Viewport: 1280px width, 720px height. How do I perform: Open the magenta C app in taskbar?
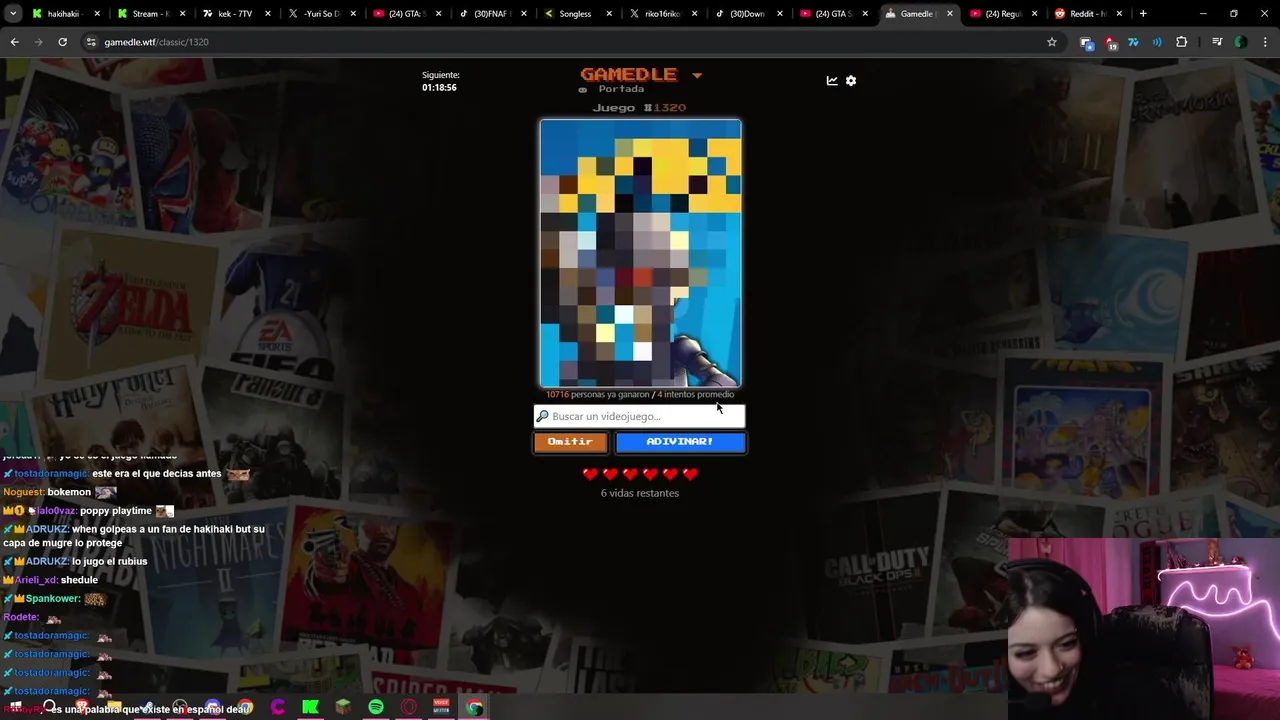278,707
